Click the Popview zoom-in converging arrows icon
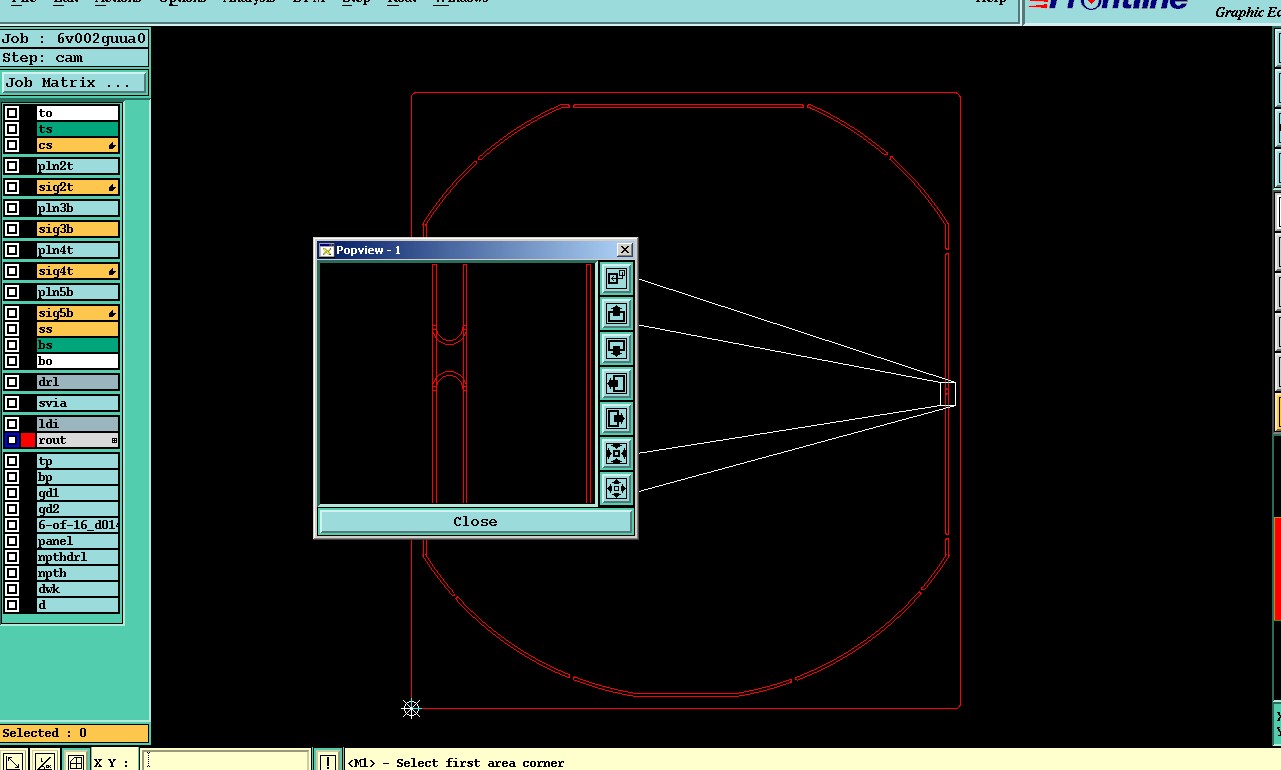Viewport: 1281px width, 770px height. coord(616,453)
